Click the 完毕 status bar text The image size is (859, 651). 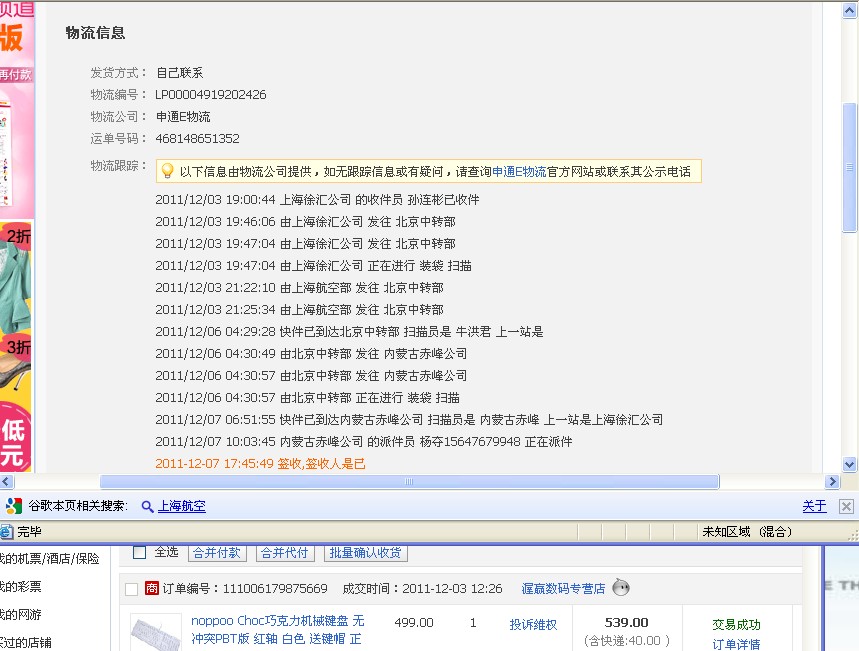[29, 532]
